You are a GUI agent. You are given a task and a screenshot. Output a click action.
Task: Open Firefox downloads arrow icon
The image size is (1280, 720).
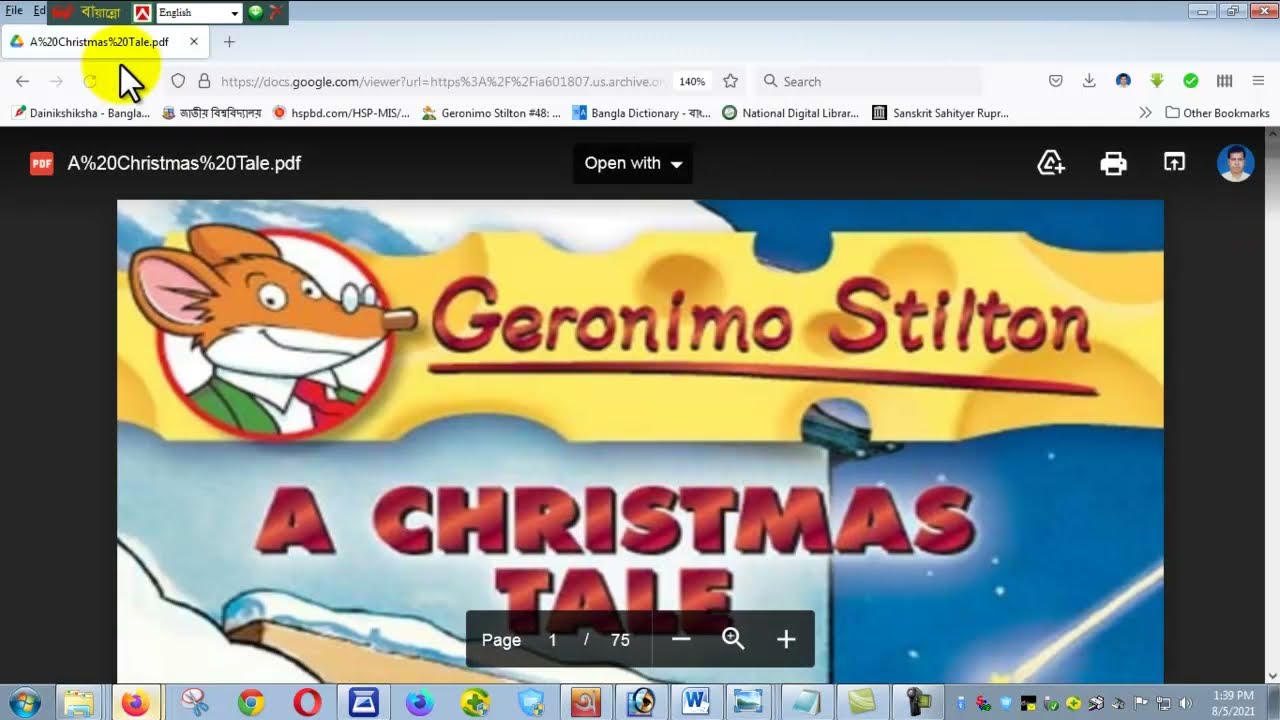click(x=1089, y=81)
